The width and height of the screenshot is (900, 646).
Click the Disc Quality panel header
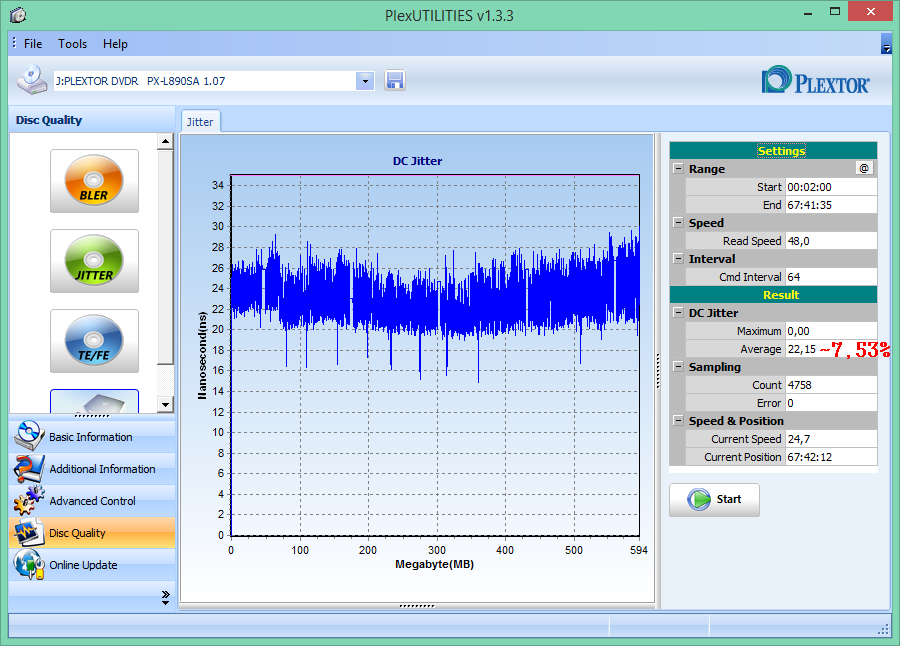point(92,120)
